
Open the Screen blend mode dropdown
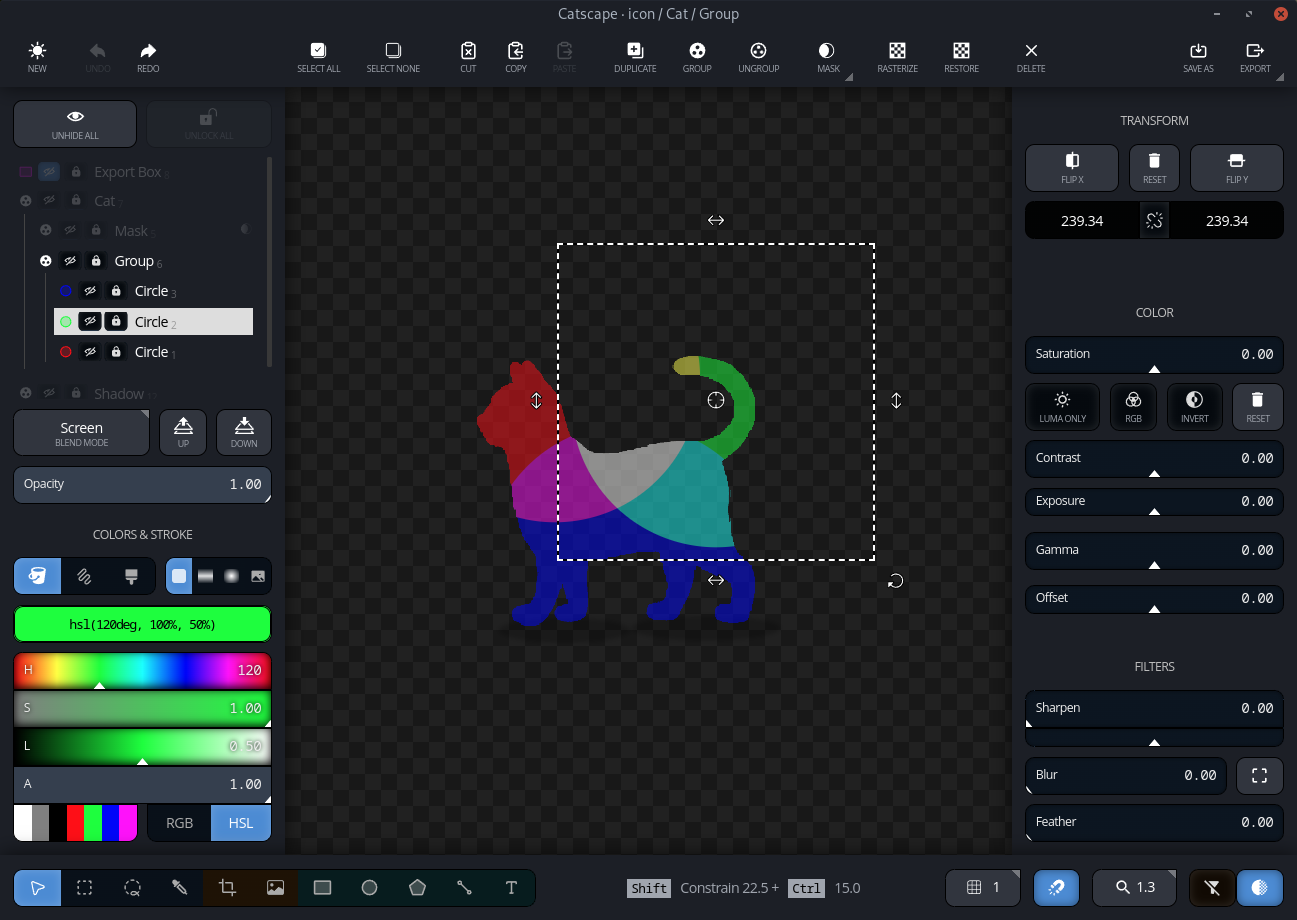click(x=81, y=432)
